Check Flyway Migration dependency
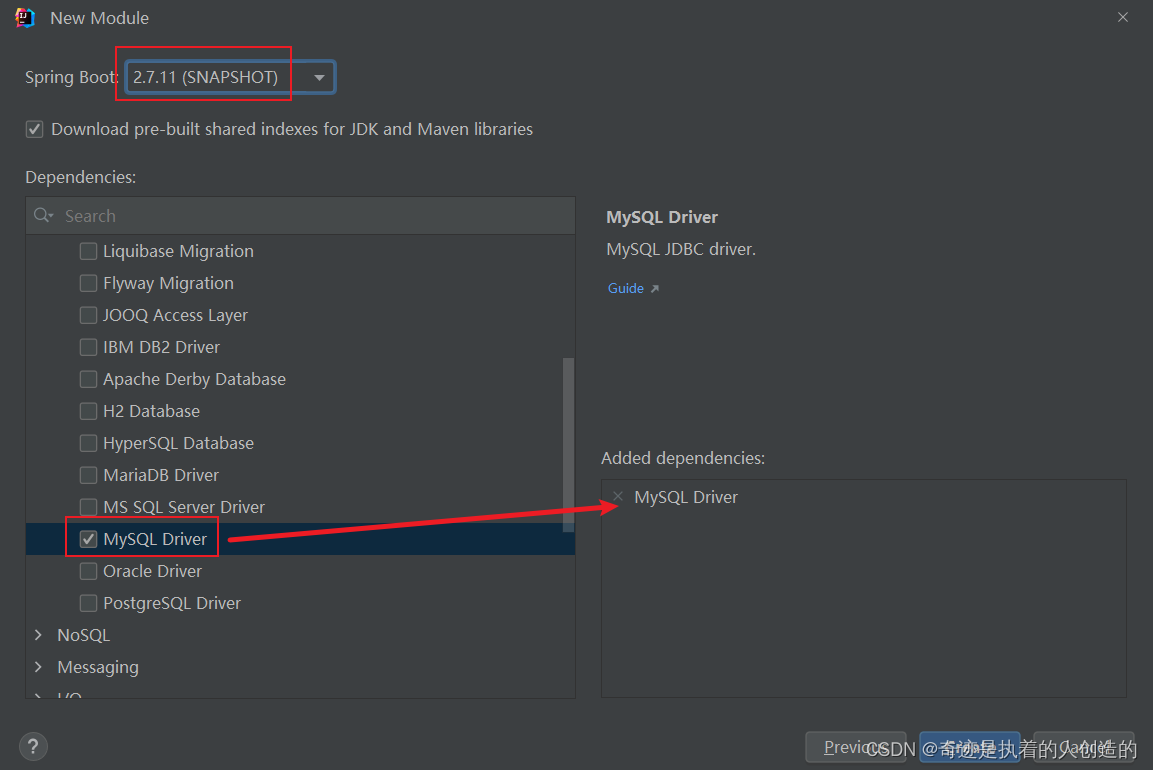The image size is (1153, 770). 88,283
